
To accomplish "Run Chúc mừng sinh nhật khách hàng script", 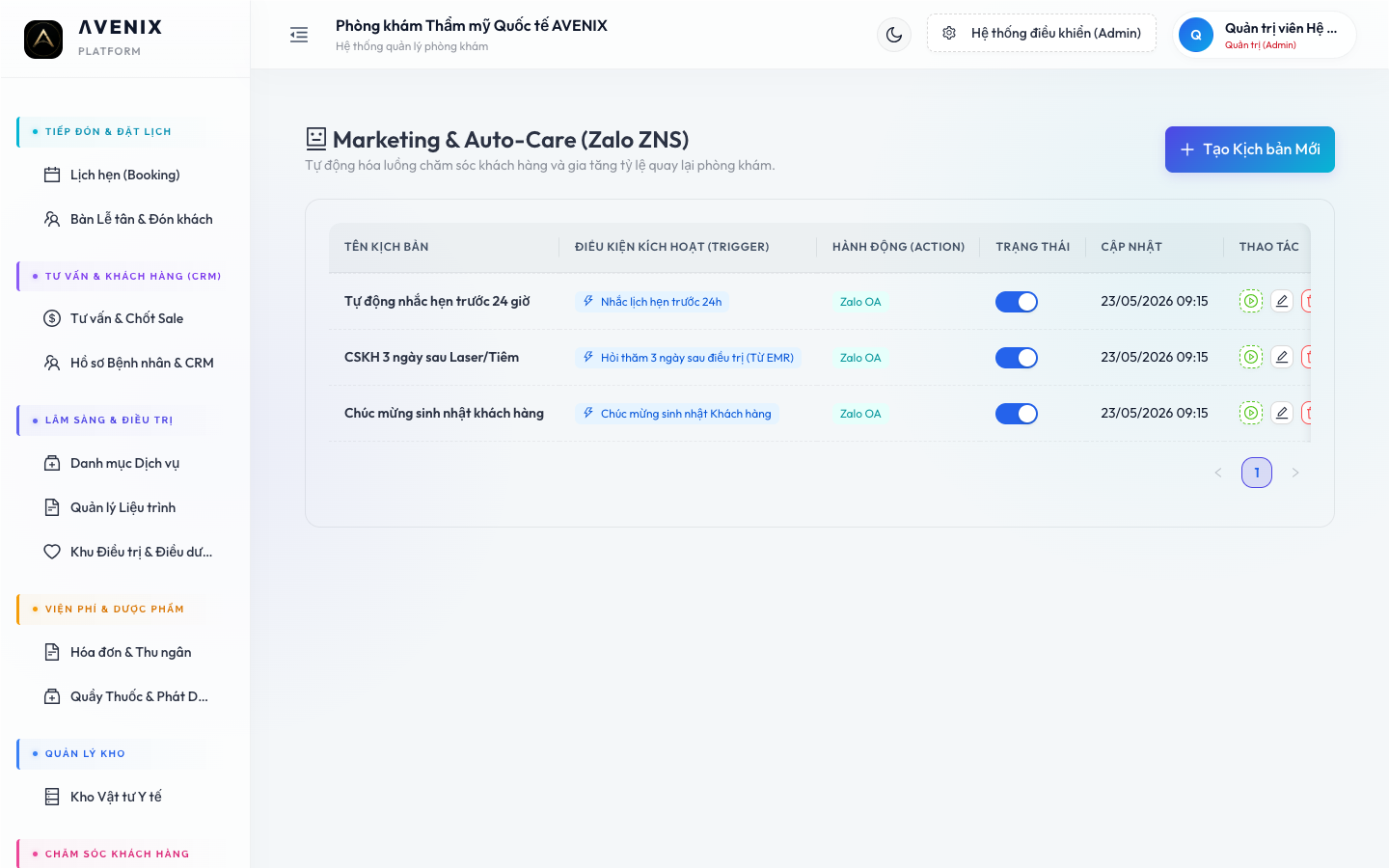I will tap(1251, 413).
